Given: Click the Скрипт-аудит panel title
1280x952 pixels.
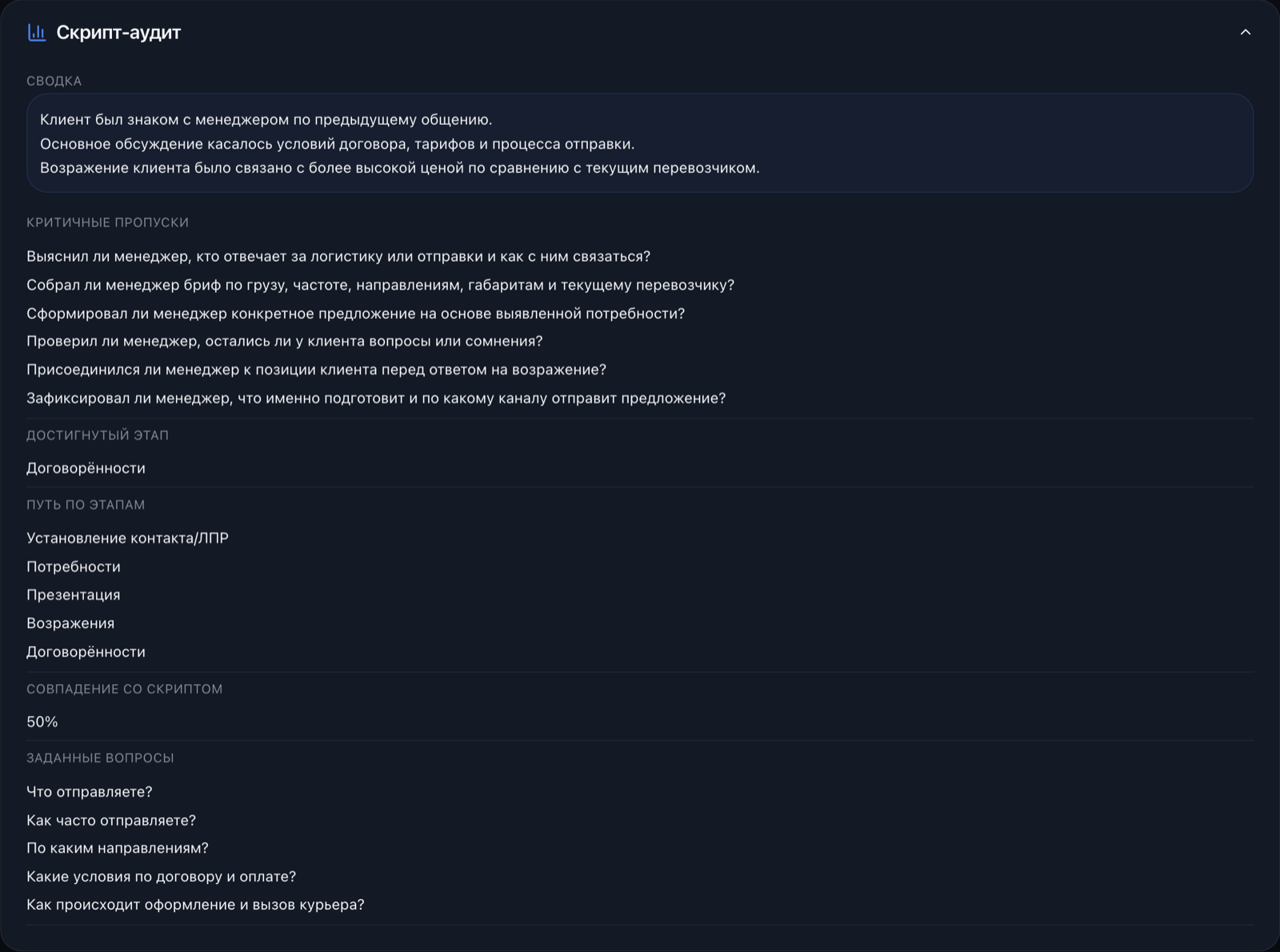Looking at the screenshot, I should 118,32.
